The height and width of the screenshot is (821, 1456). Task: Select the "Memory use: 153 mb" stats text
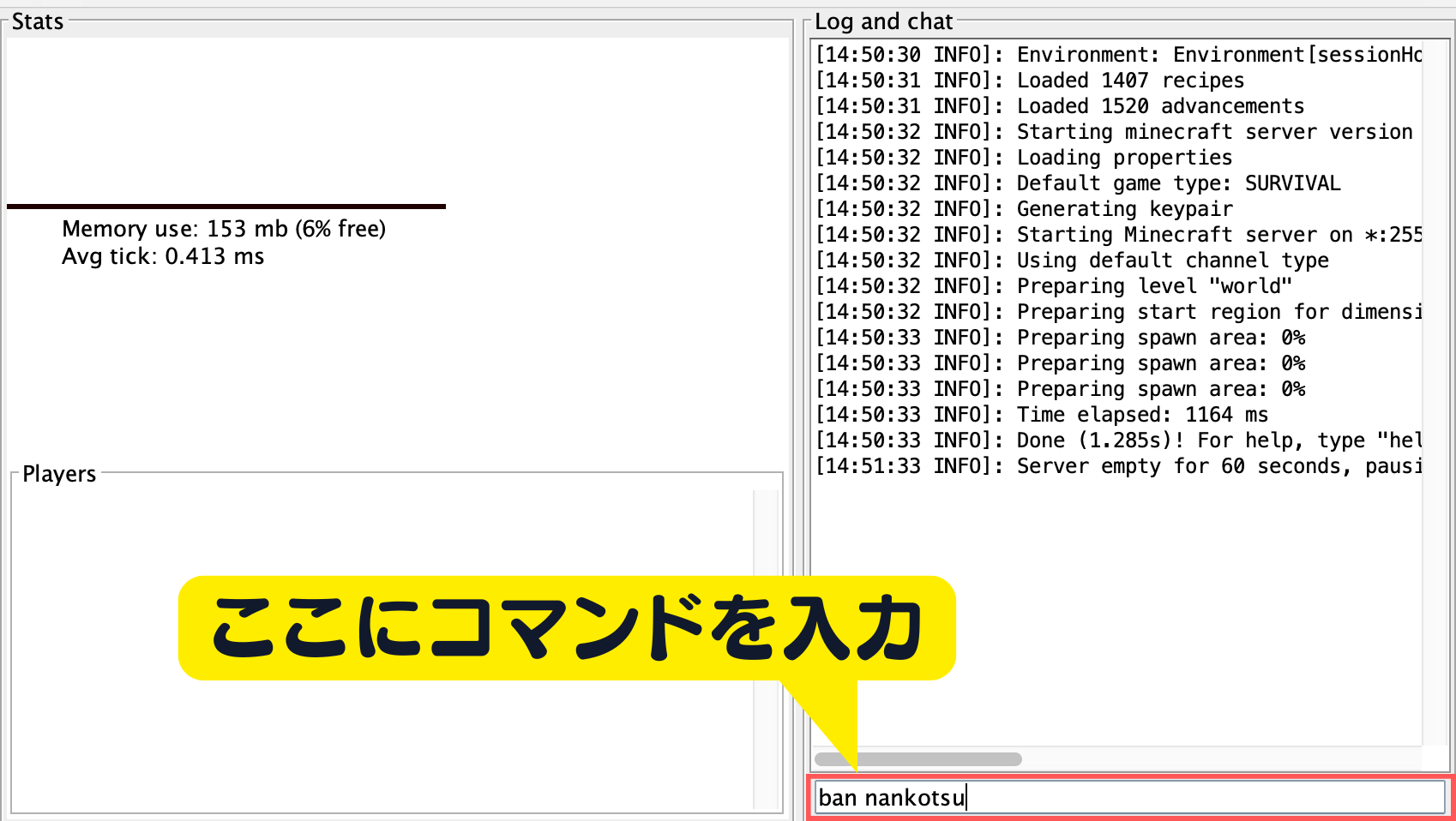point(224,229)
